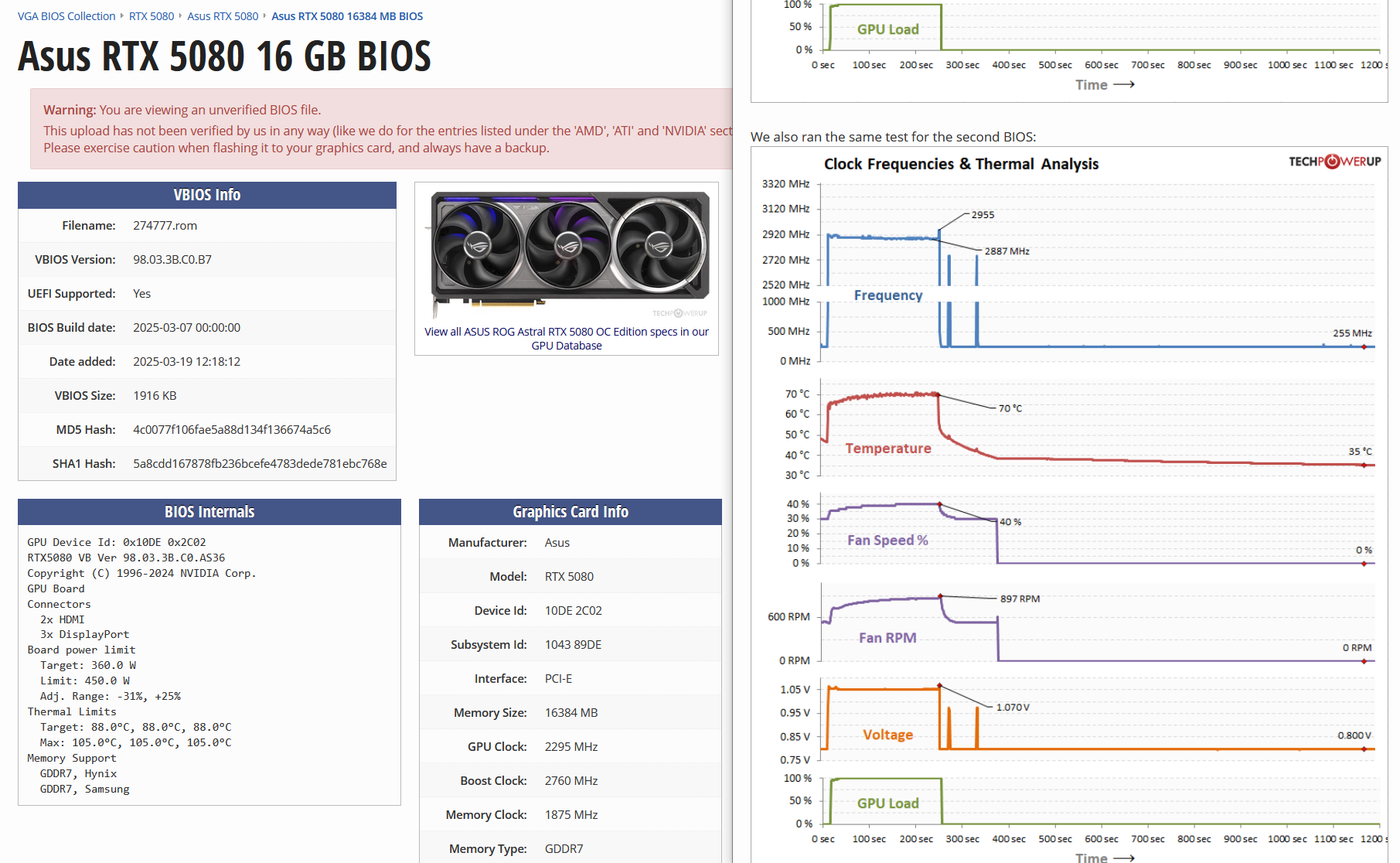Click the VBIOS Size value 1916 KB
The image size is (1400, 863).
[x=155, y=396]
